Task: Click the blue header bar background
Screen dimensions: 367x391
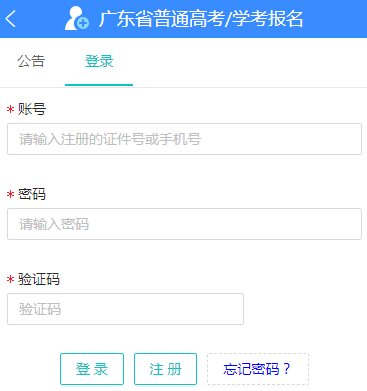Action: [333, 19]
